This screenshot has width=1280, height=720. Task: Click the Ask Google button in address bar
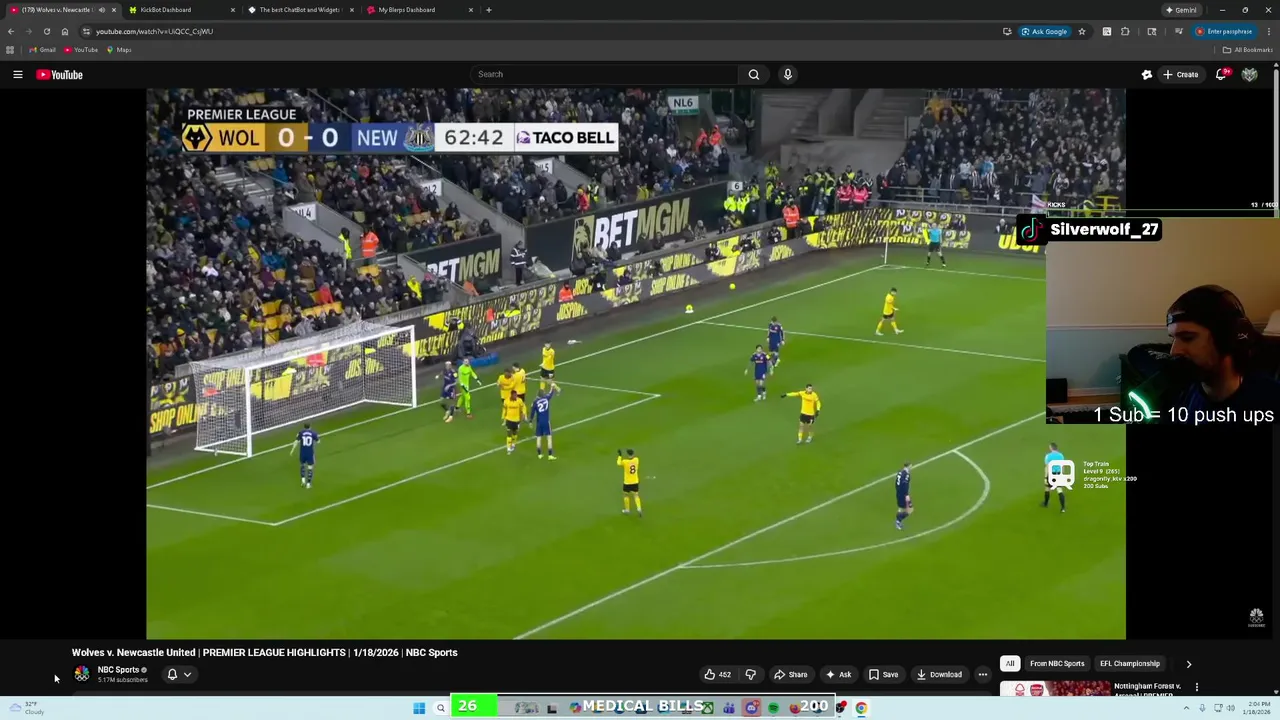point(1044,31)
